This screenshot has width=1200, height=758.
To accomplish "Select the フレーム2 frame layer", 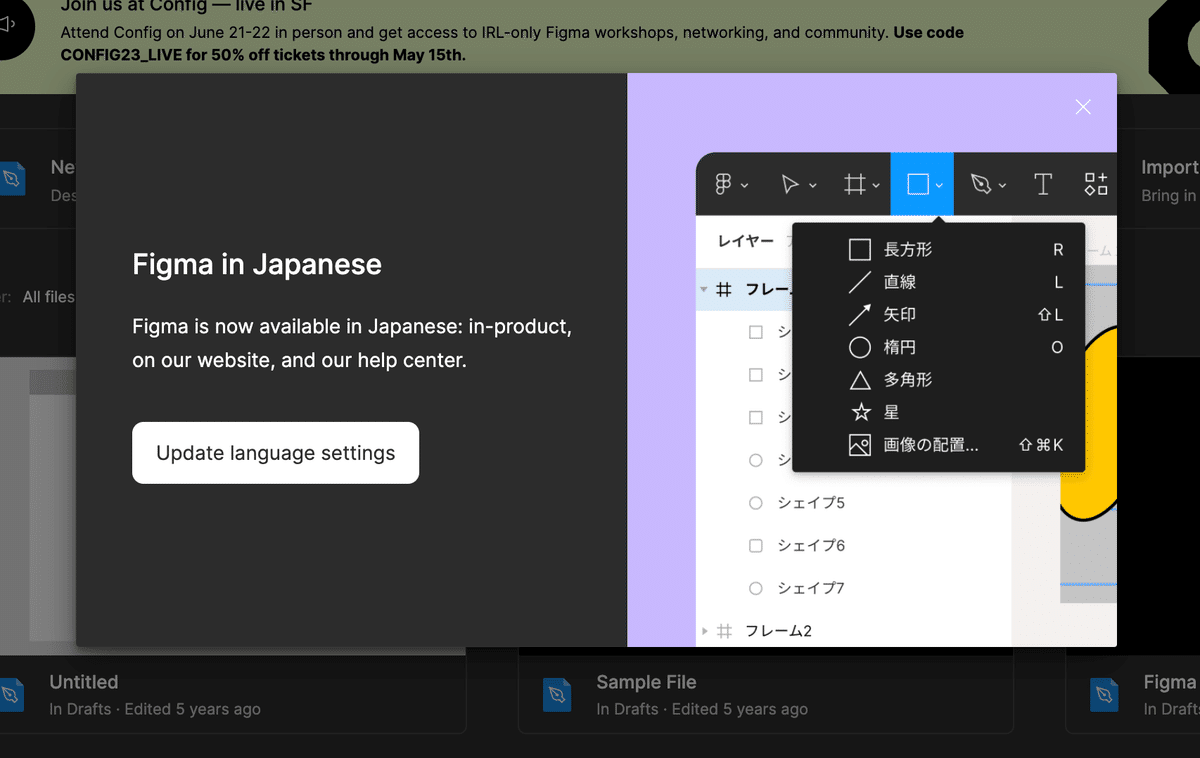I will pos(854,631).
